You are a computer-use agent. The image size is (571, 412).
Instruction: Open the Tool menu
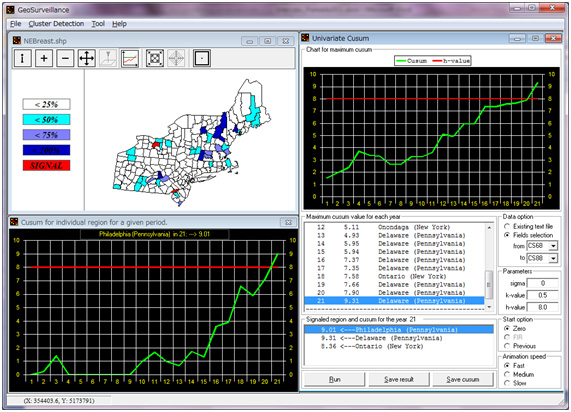coord(98,24)
